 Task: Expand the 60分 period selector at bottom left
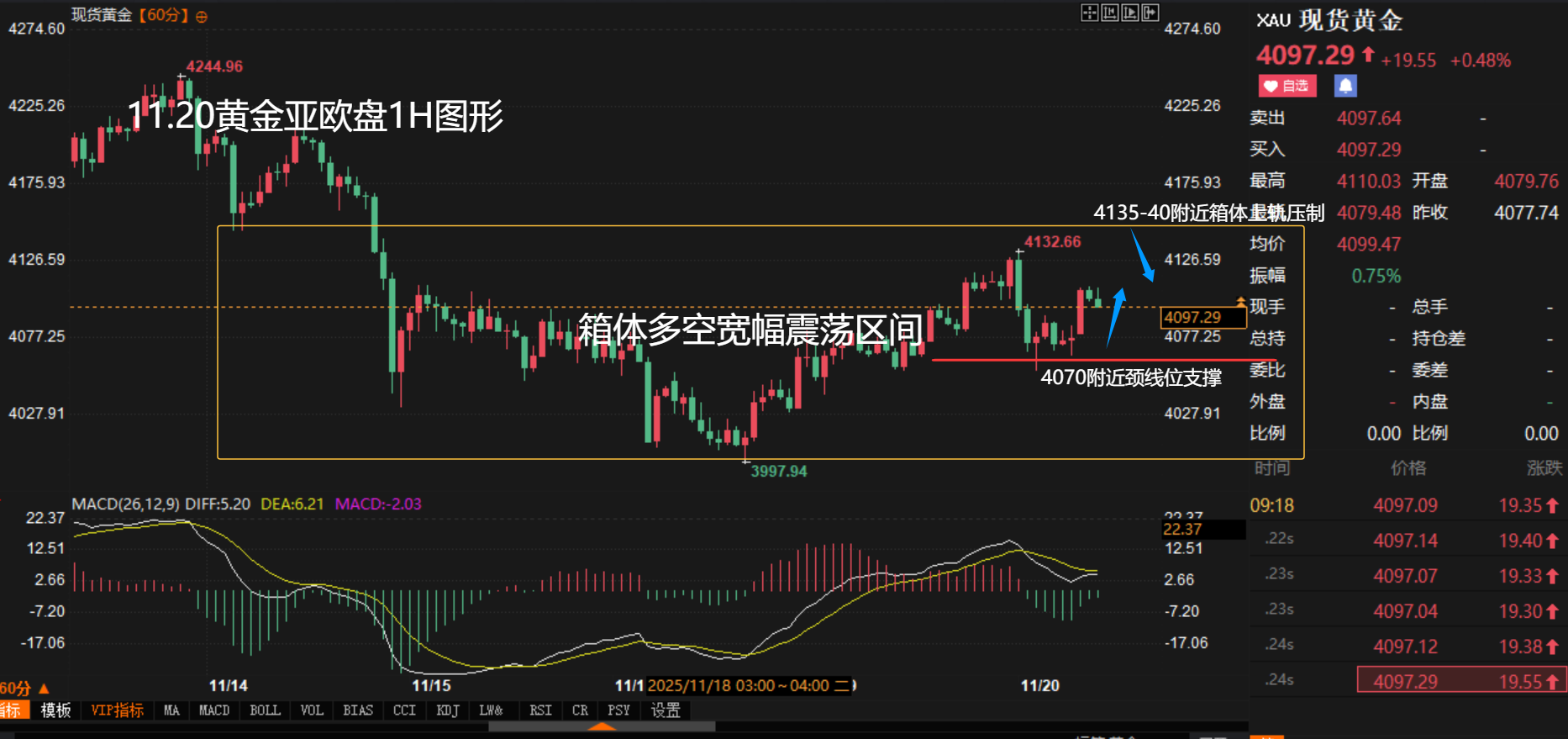[x=24, y=688]
